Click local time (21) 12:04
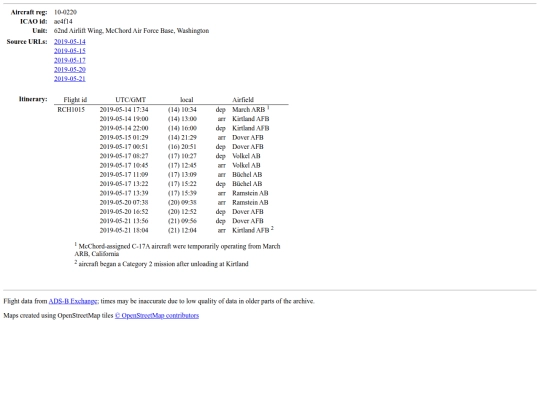The height and width of the screenshot is (405, 540). coord(182,231)
